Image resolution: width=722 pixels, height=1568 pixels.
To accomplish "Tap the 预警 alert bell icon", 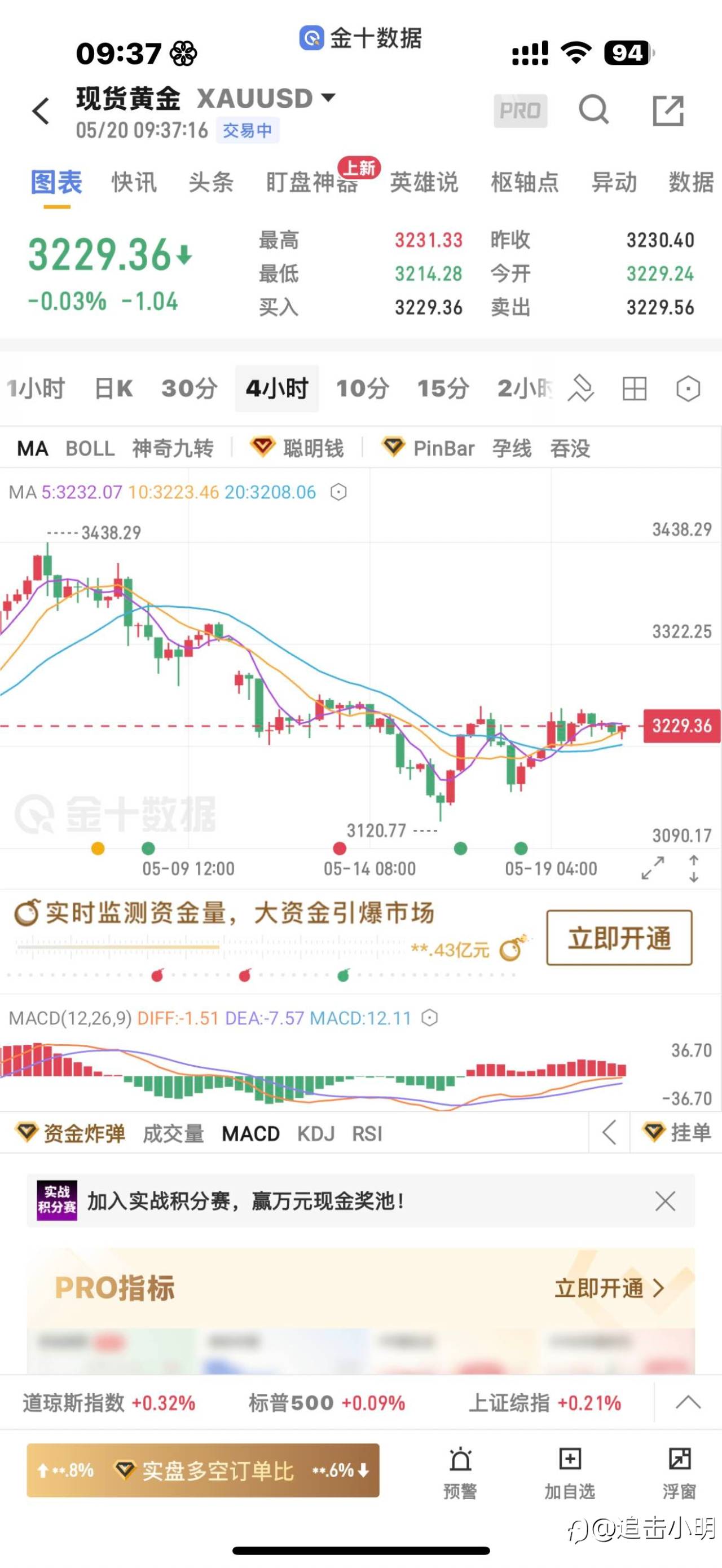I will tap(460, 1473).
